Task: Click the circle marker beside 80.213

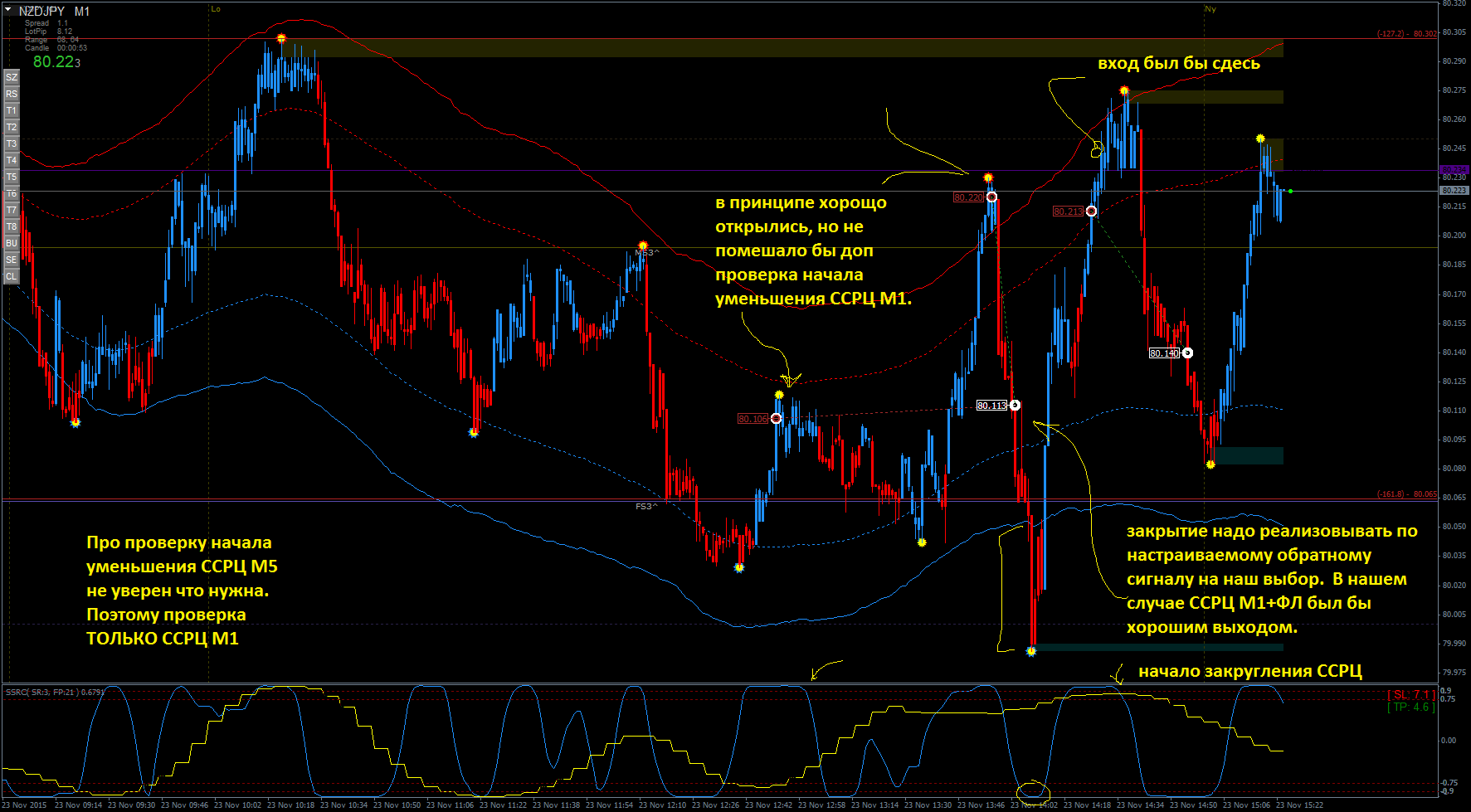Action: (x=1091, y=212)
